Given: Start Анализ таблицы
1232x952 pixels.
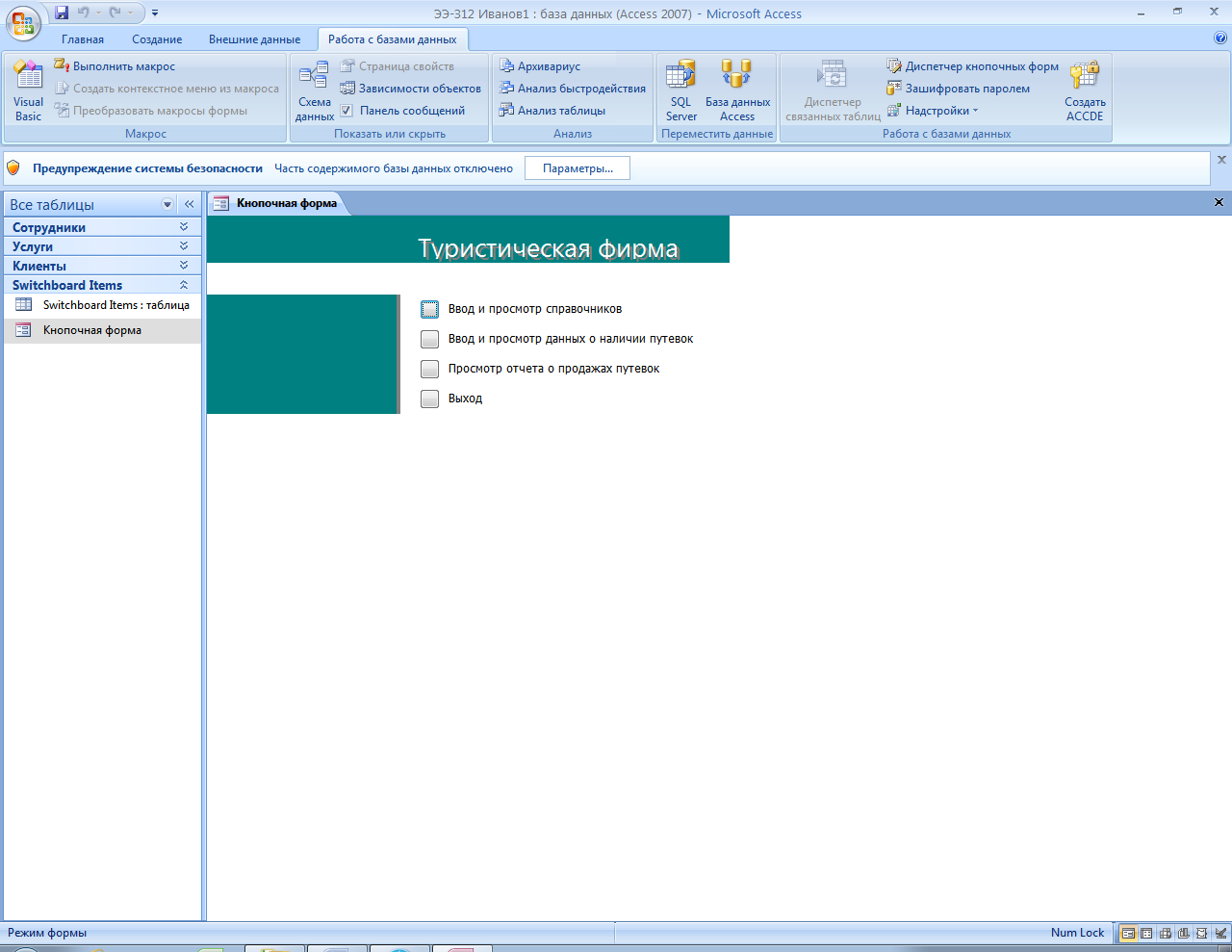Looking at the screenshot, I should click(552, 111).
